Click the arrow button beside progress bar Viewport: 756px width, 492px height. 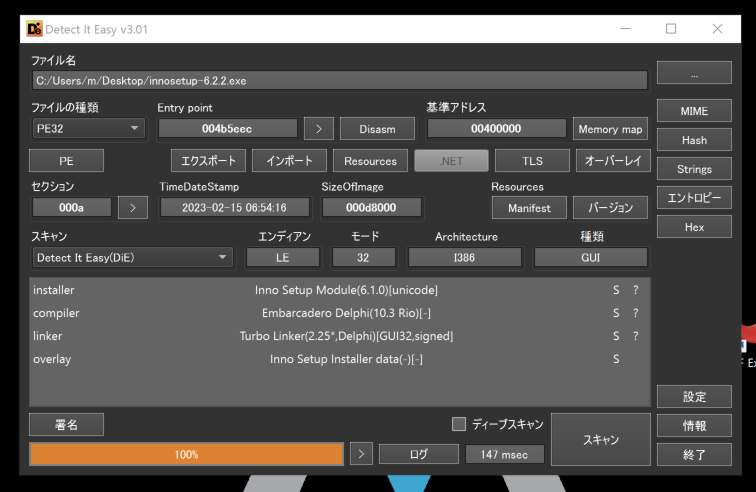tap(361, 454)
